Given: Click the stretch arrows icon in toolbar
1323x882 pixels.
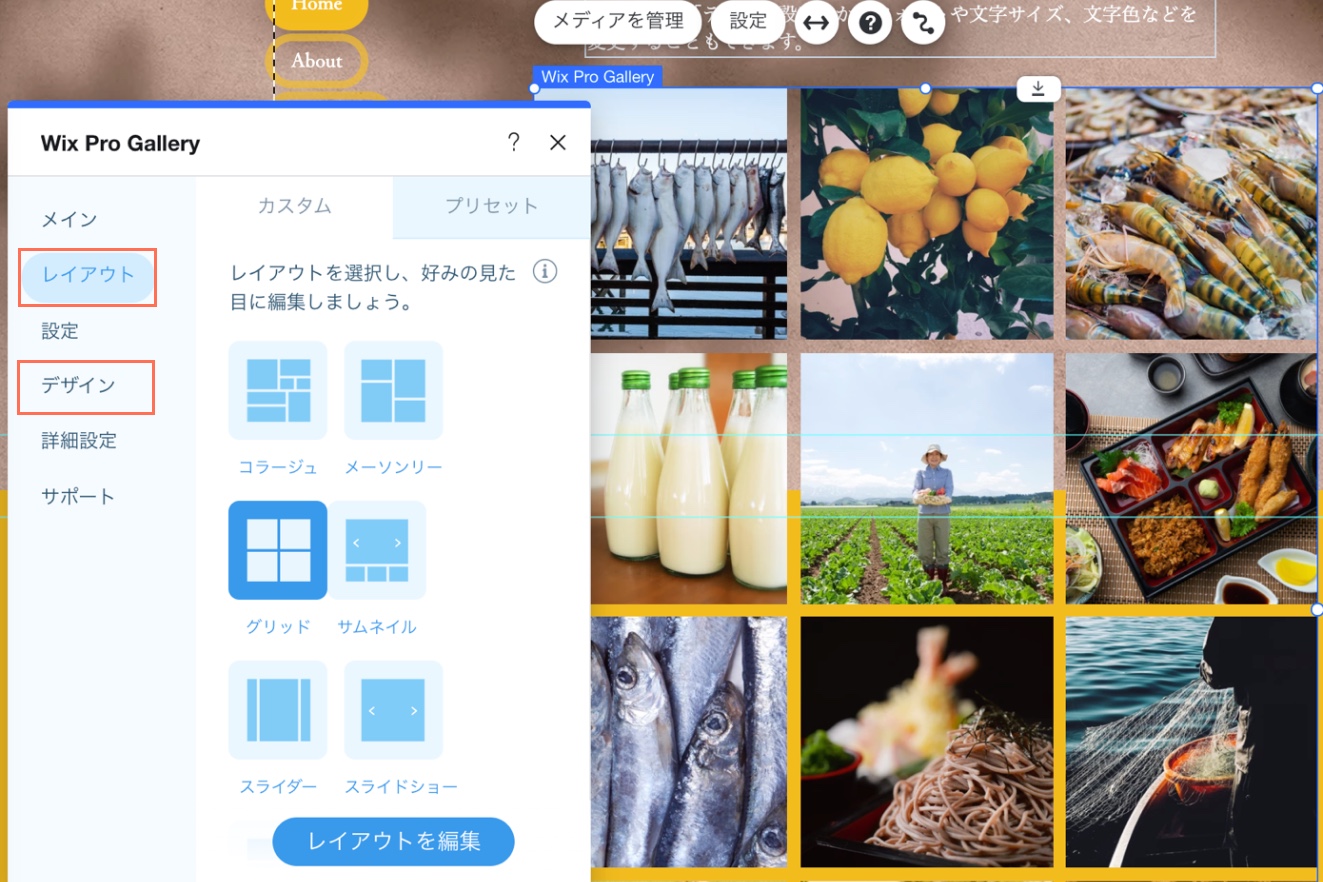Looking at the screenshot, I should coord(817,24).
